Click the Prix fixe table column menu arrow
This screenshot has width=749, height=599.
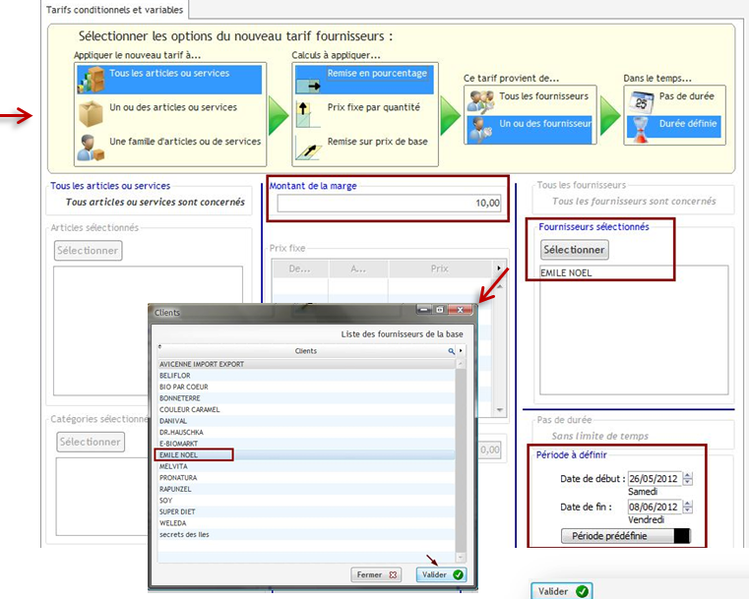(x=499, y=268)
